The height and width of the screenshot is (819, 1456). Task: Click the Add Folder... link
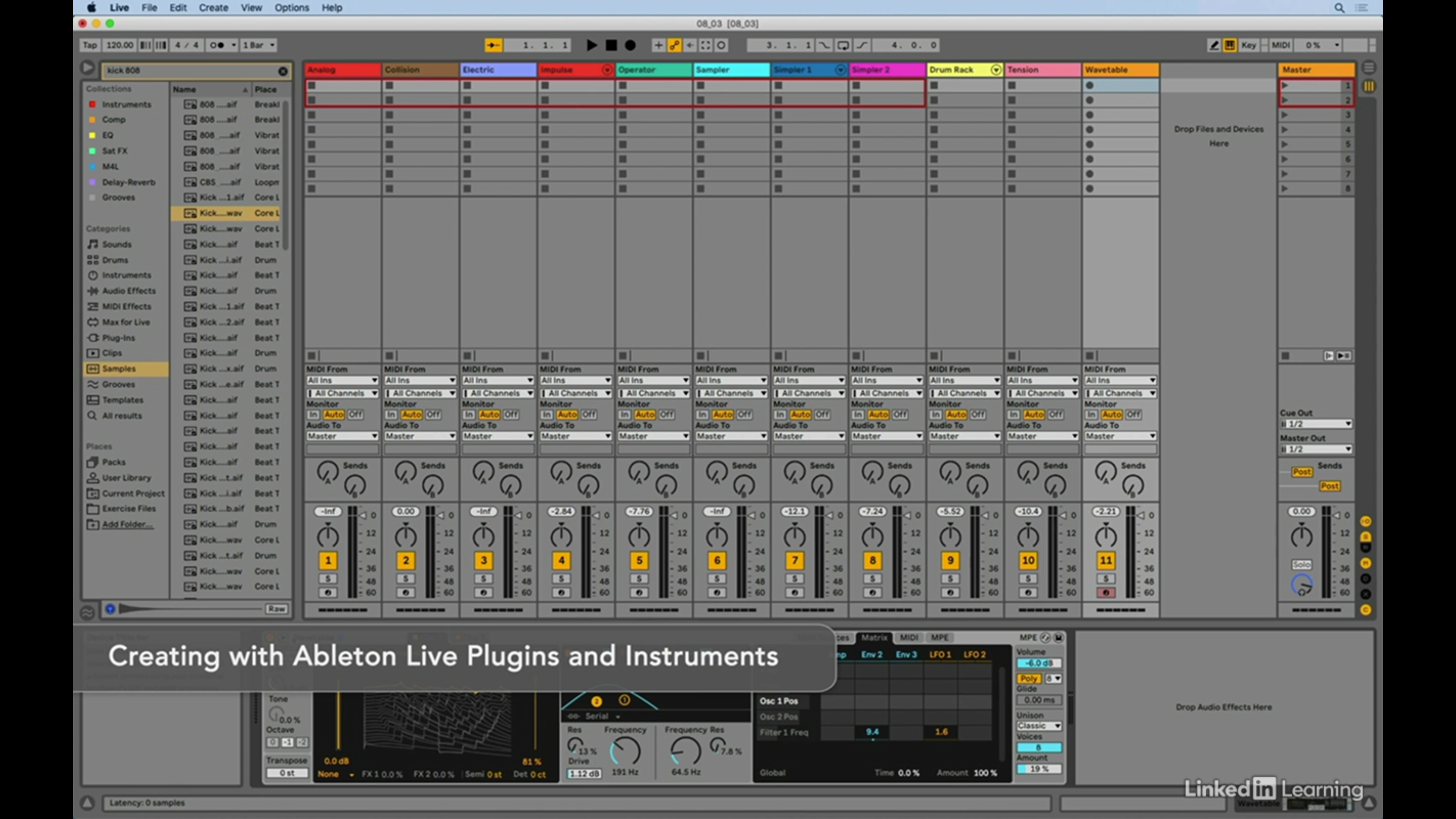tap(127, 524)
